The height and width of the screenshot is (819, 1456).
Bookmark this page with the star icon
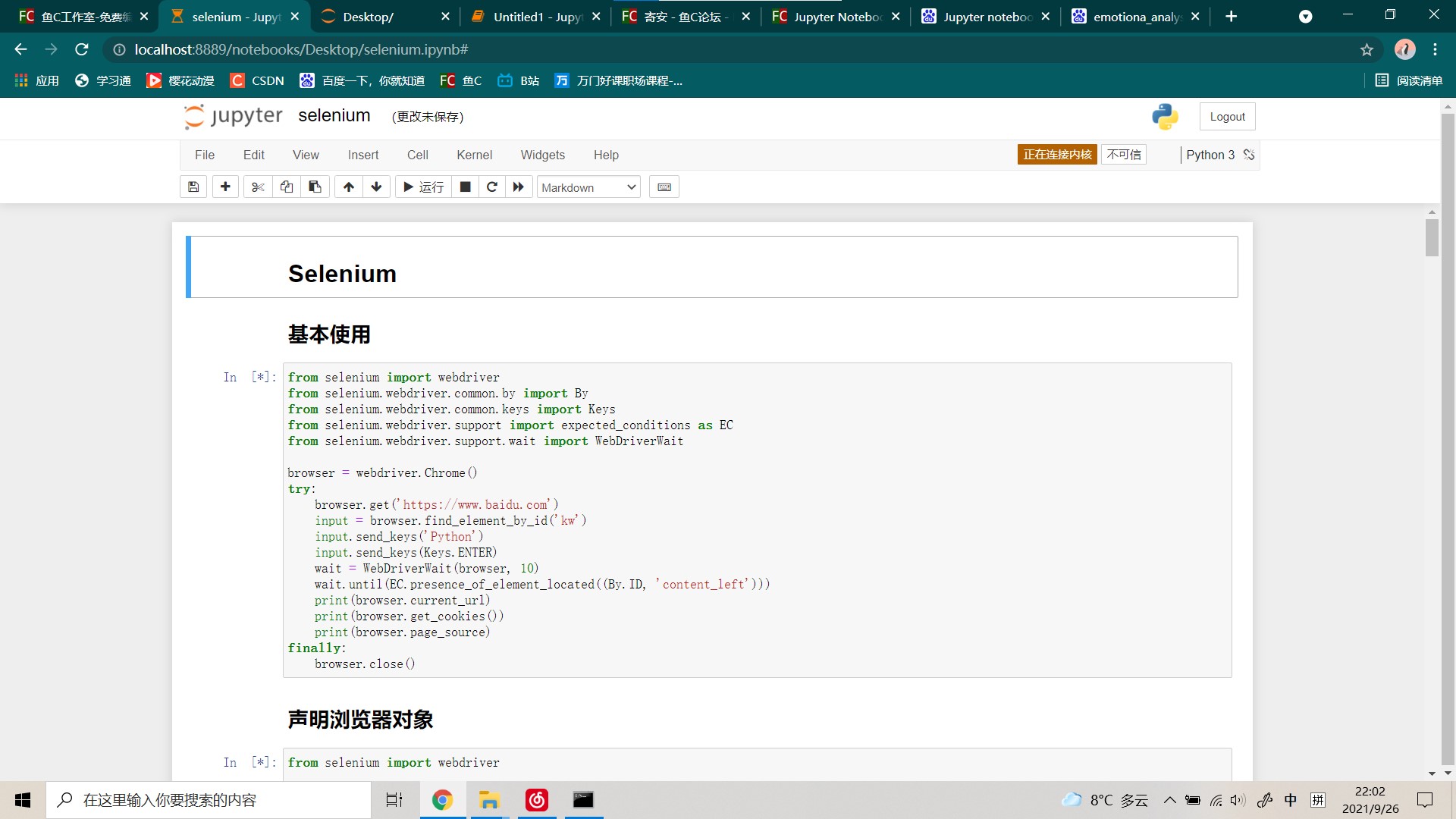point(1367,50)
